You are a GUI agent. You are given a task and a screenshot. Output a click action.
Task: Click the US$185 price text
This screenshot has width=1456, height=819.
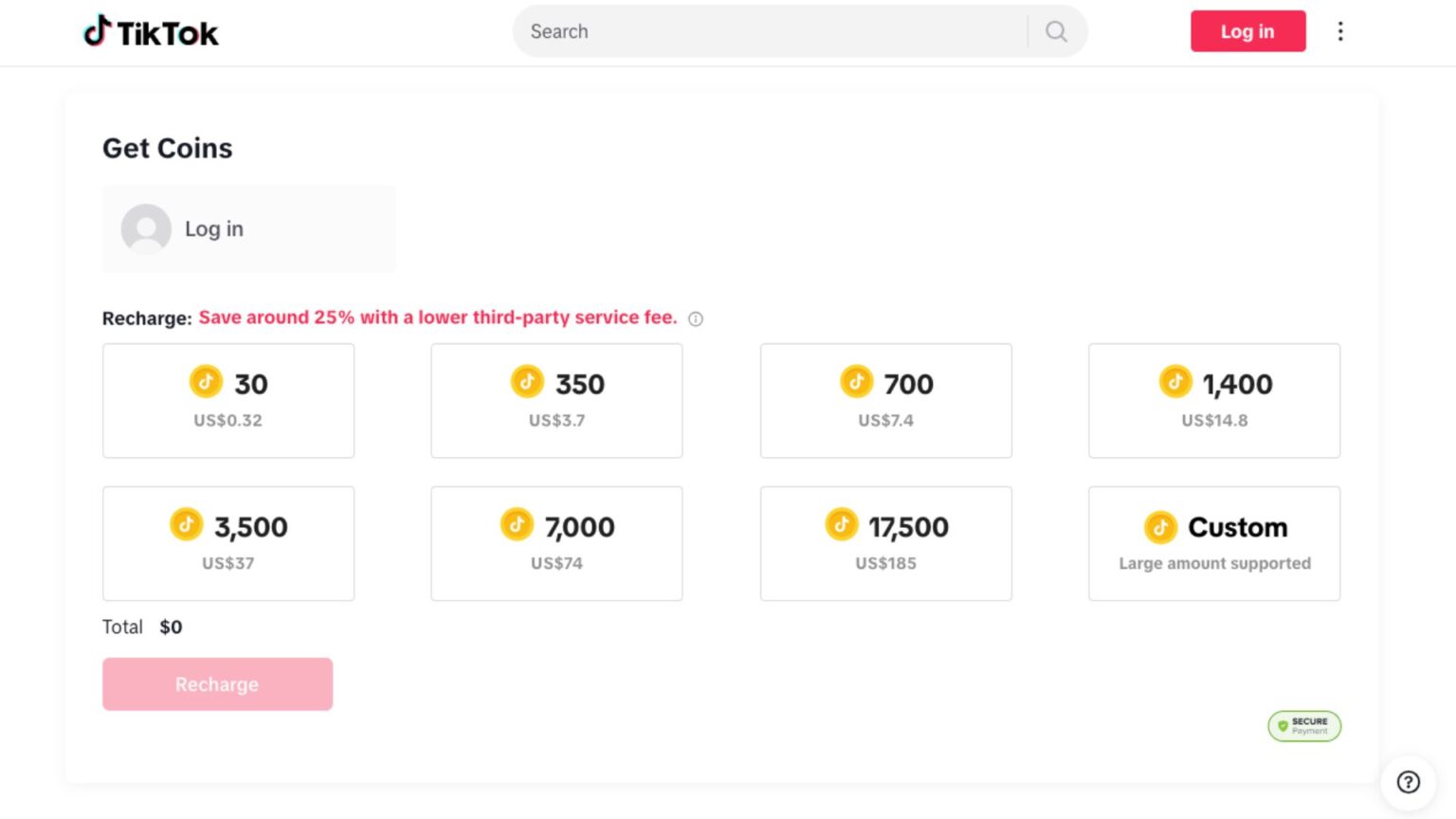tap(885, 563)
